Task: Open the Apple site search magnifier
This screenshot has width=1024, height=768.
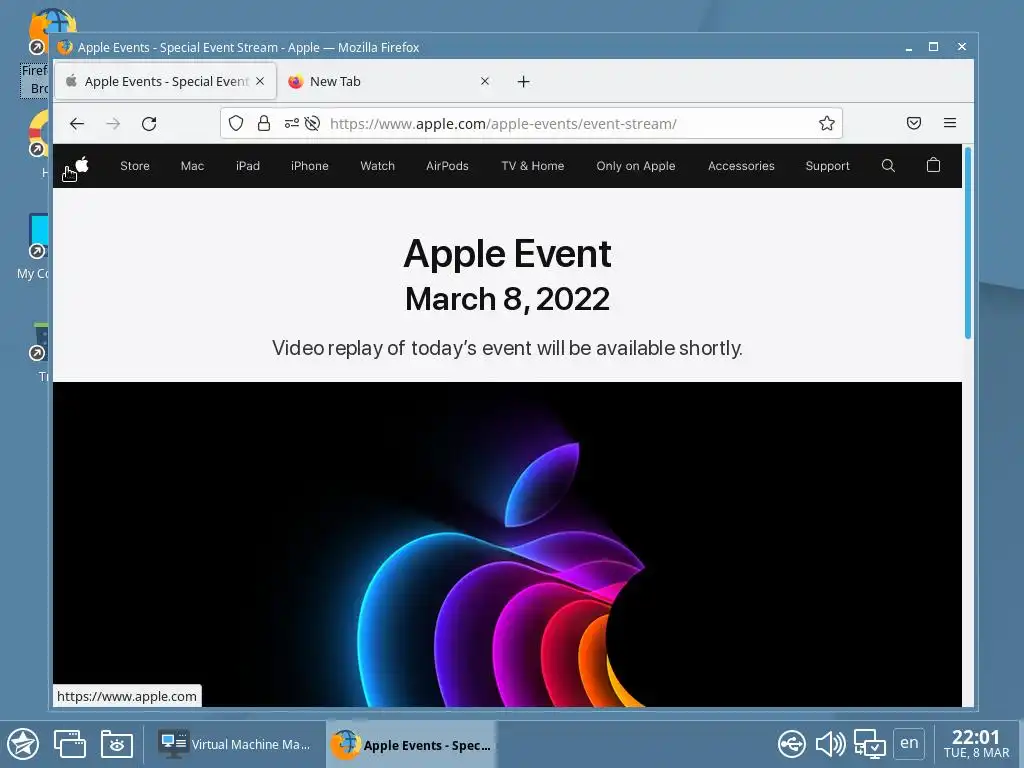Action: tap(888, 165)
